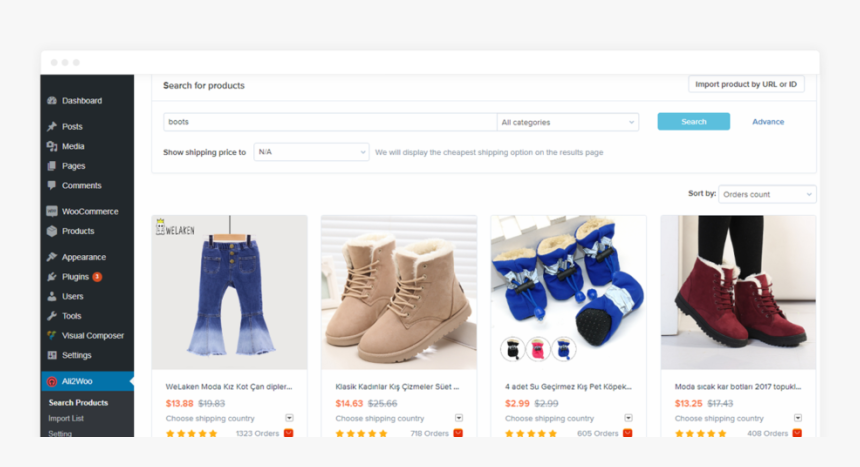Click the Appearance paintbrush icon

51,257
